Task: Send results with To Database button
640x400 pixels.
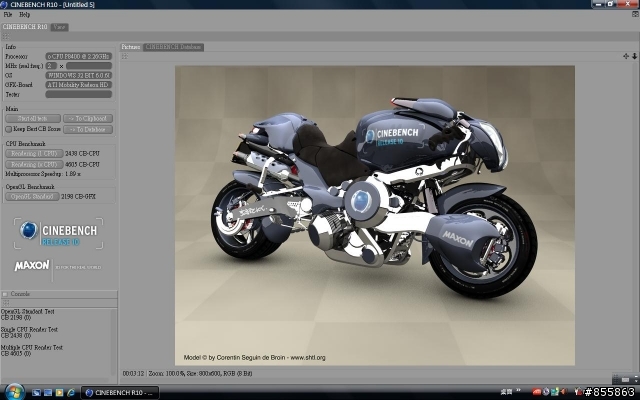Action: 88,129
